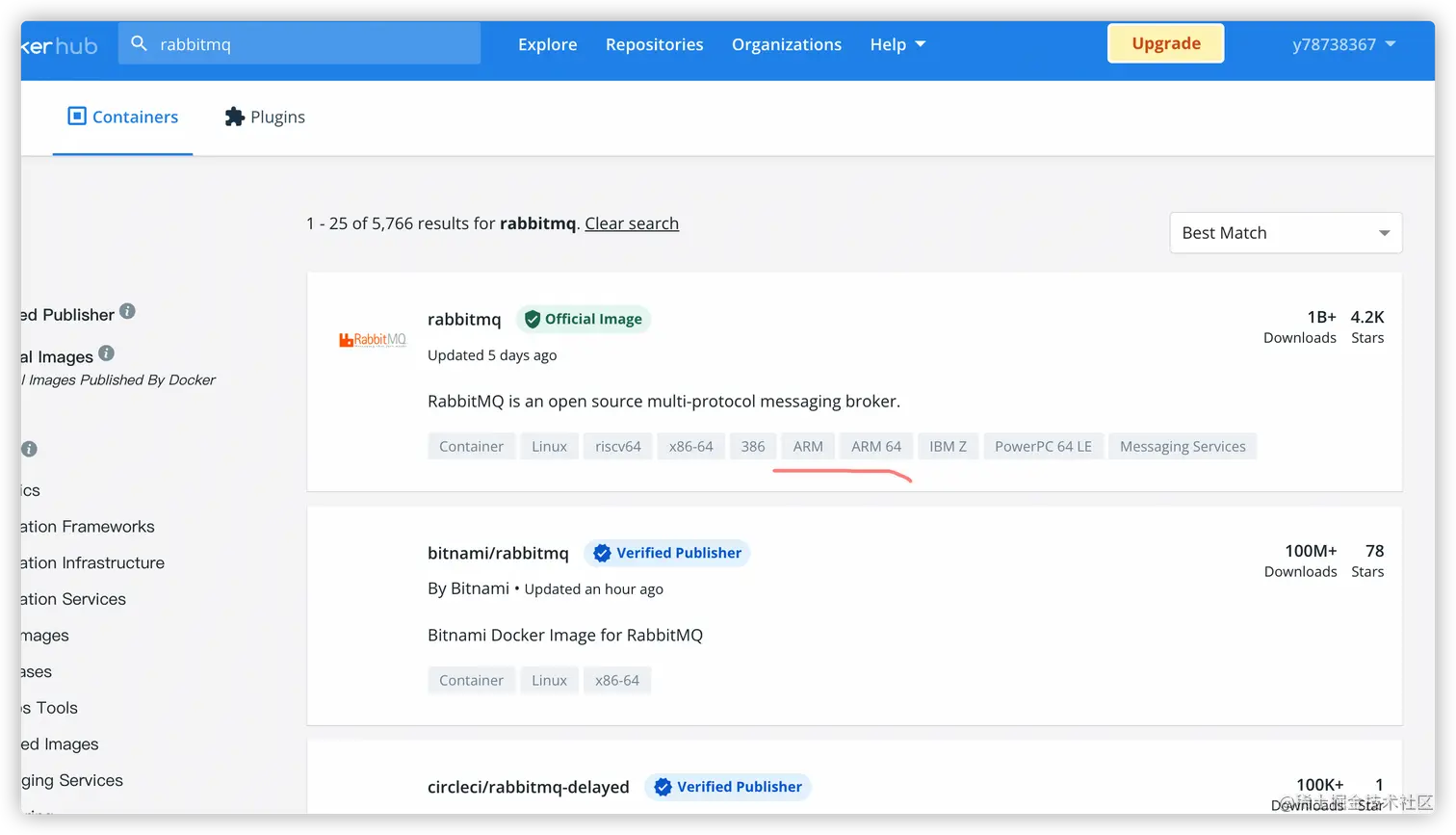Click the RabbitMQ broker description text
This screenshot has height=835, width=1456.
664,401
